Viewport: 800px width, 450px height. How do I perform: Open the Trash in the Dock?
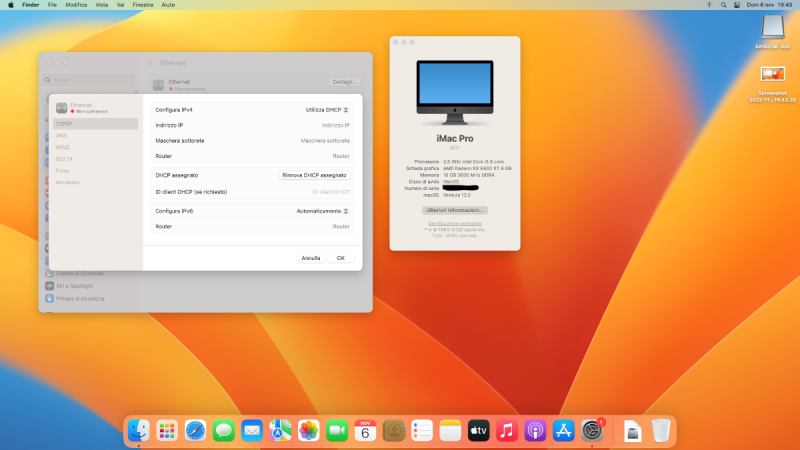[x=661, y=431]
